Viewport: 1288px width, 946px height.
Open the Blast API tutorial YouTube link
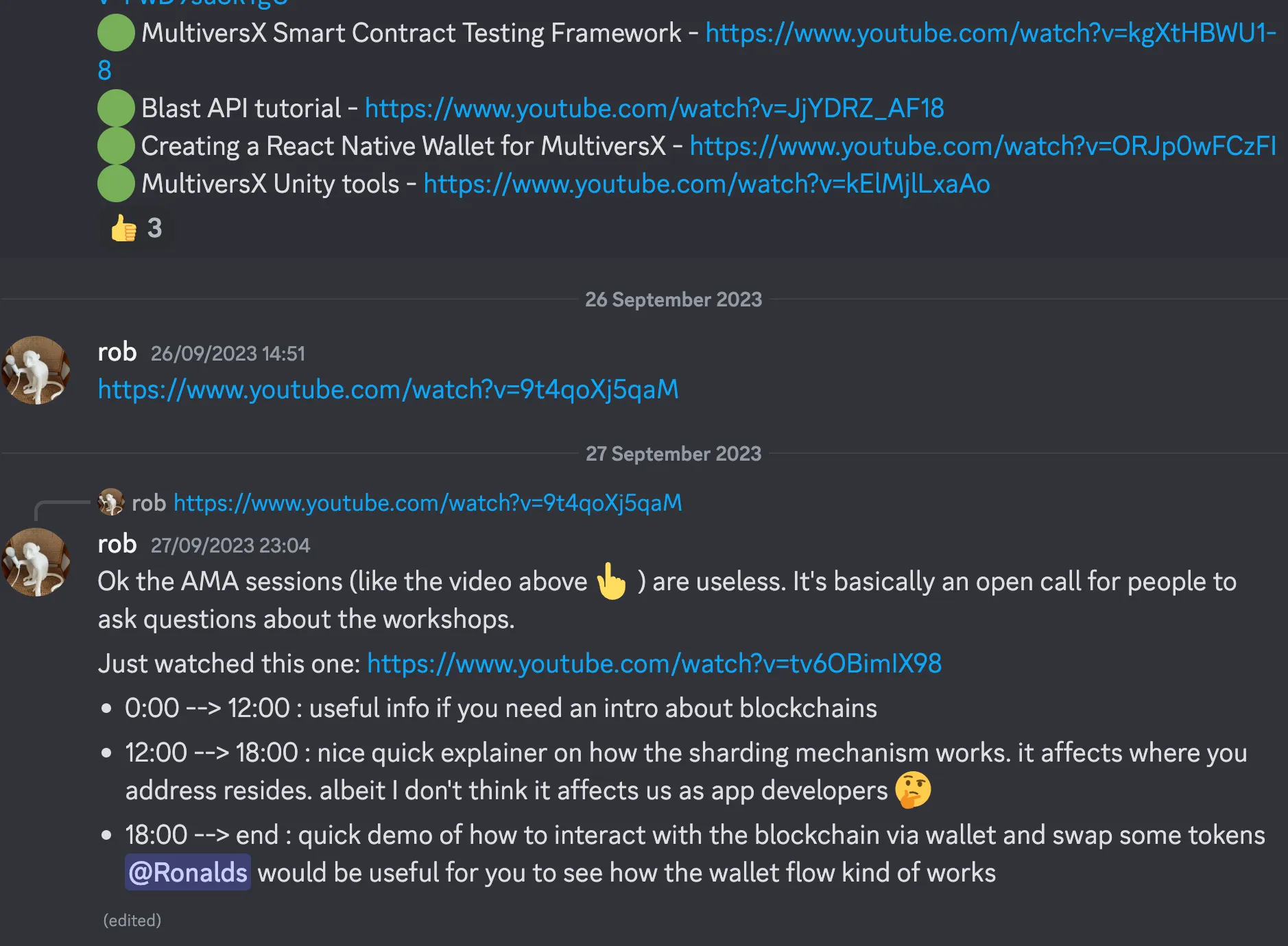[654, 108]
